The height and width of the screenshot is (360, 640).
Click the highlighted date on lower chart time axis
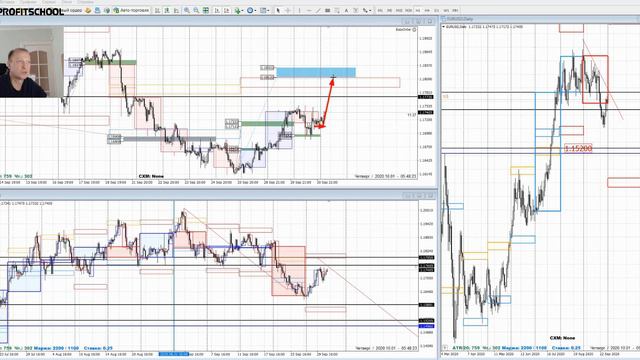point(173,354)
